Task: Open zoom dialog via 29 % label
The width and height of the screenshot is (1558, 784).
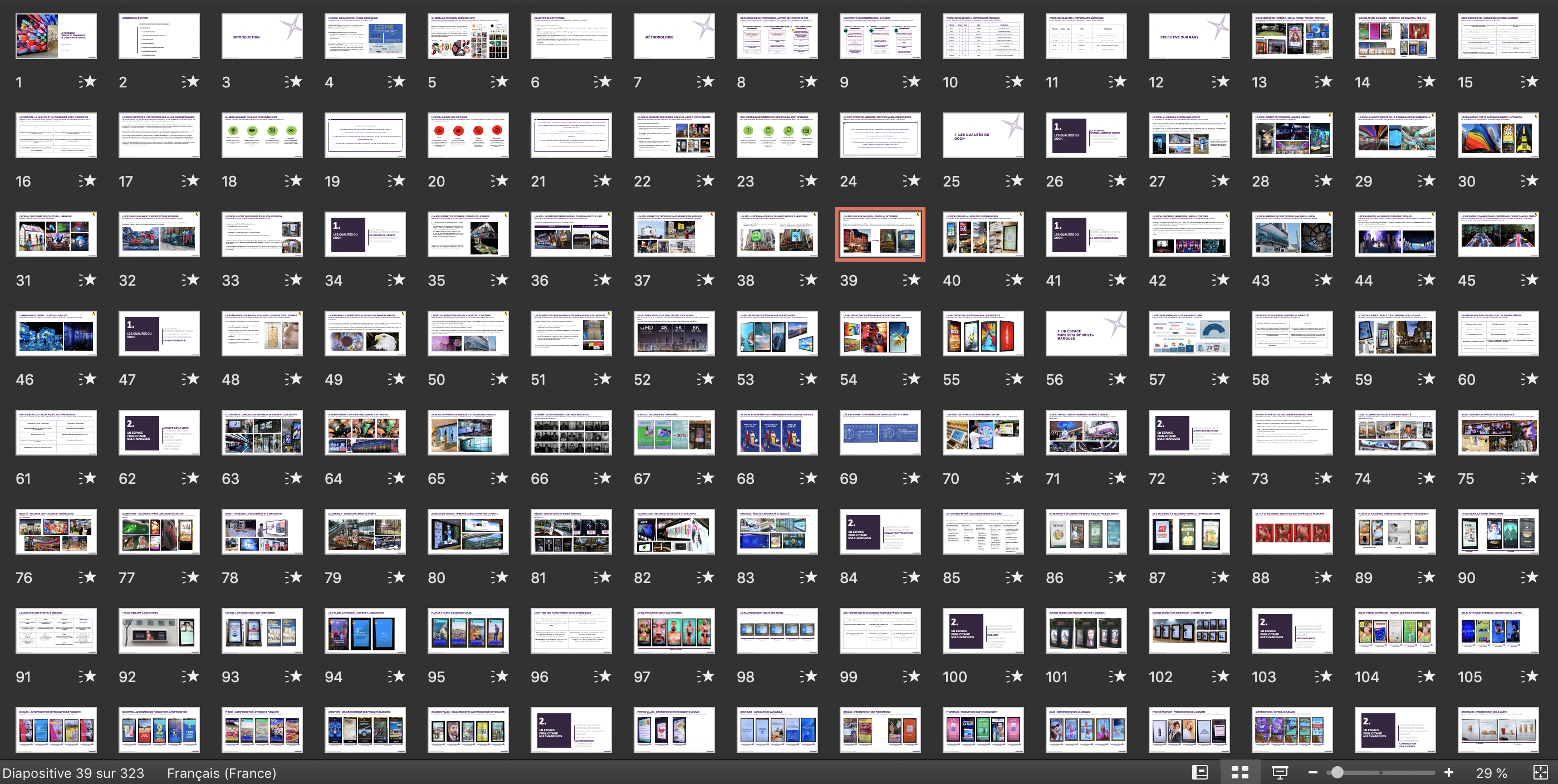Action: (1492, 773)
